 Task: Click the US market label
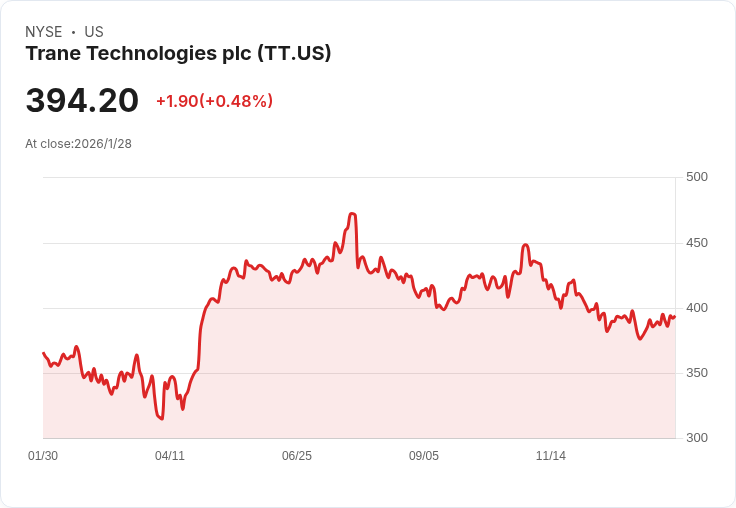coord(94,32)
